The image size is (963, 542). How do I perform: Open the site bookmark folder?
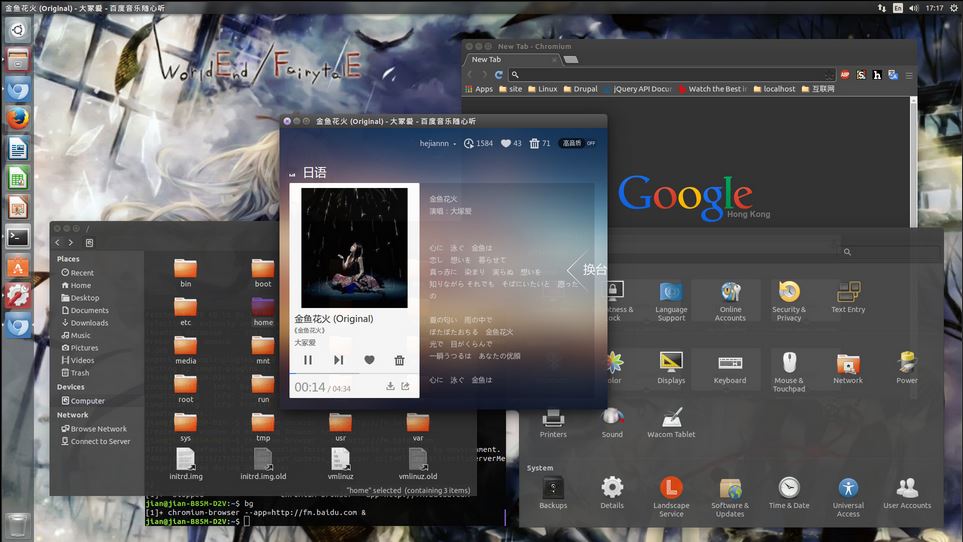[x=510, y=89]
